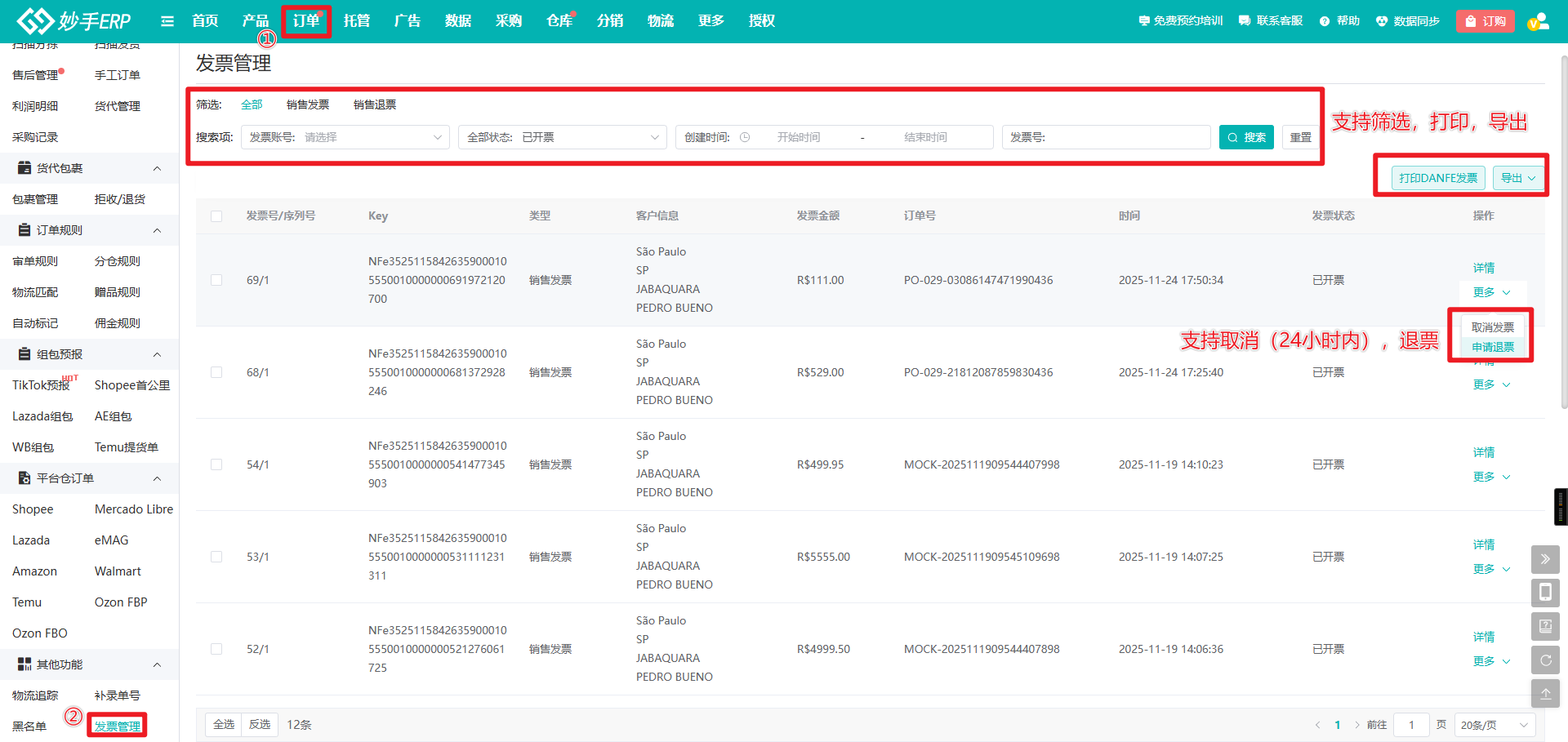Choose 申请退票 from the more menu
Image resolution: width=1568 pixels, height=742 pixels.
click(1493, 347)
